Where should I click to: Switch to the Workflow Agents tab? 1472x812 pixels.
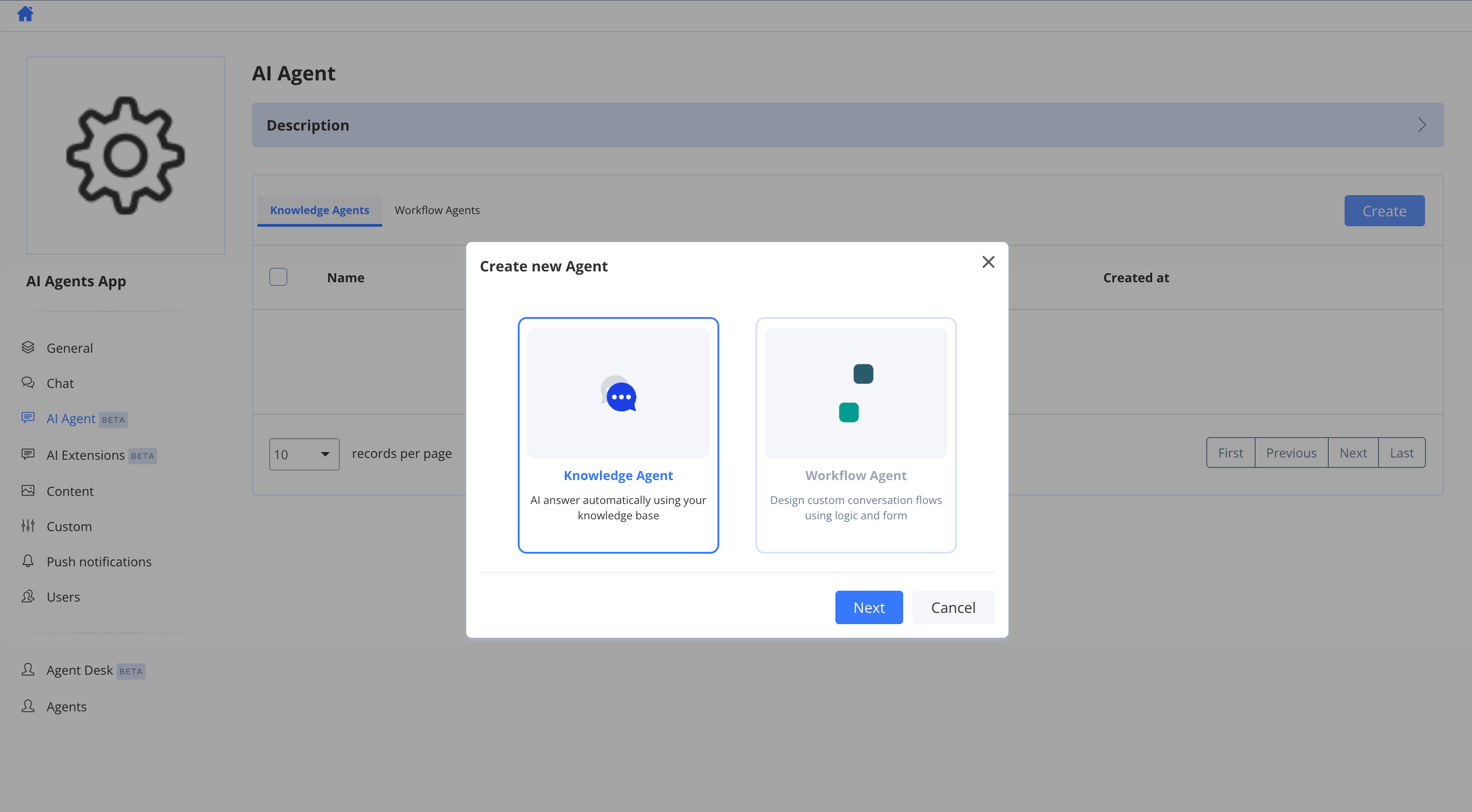pyautogui.click(x=437, y=210)
